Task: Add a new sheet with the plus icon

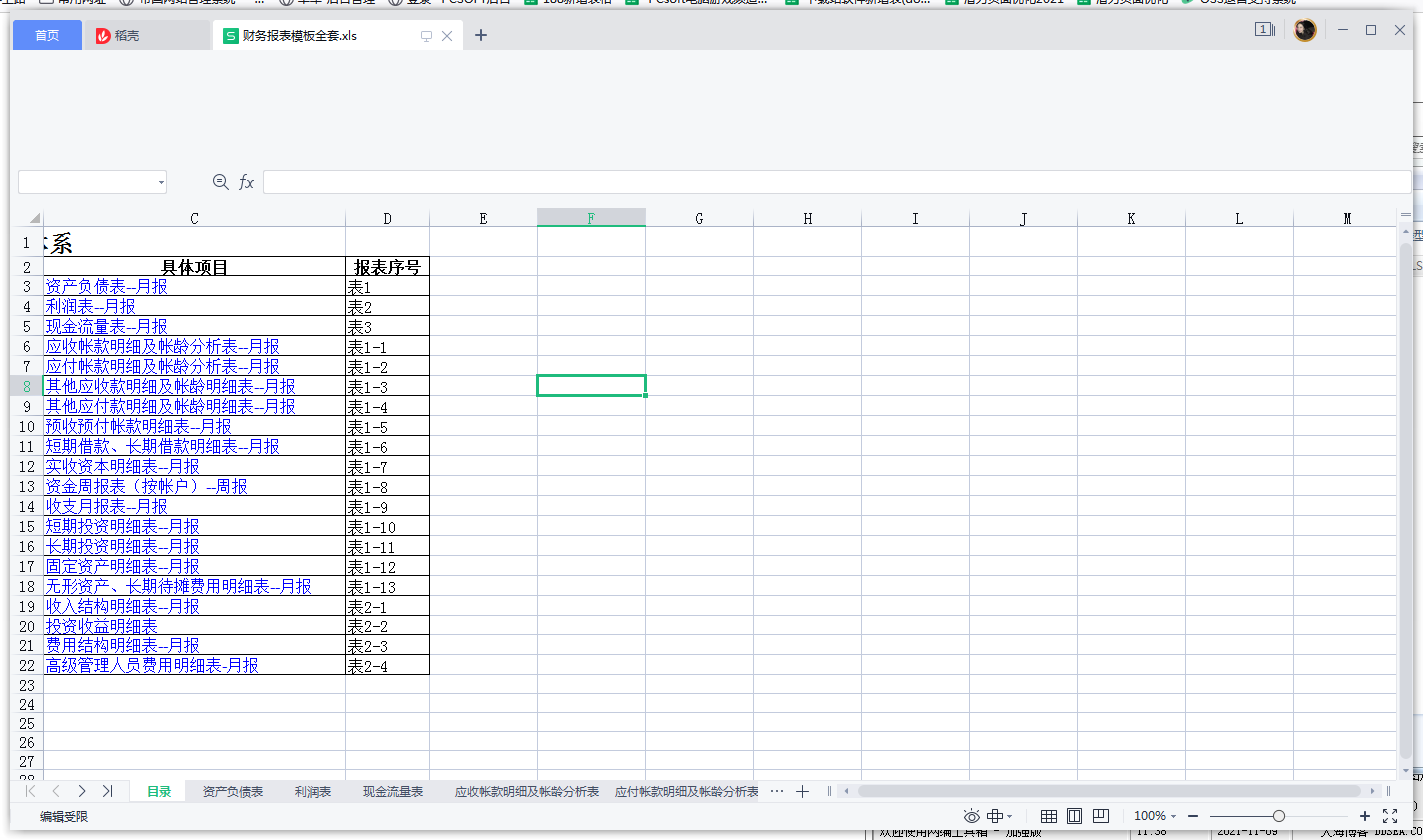Action: point(802,791)
